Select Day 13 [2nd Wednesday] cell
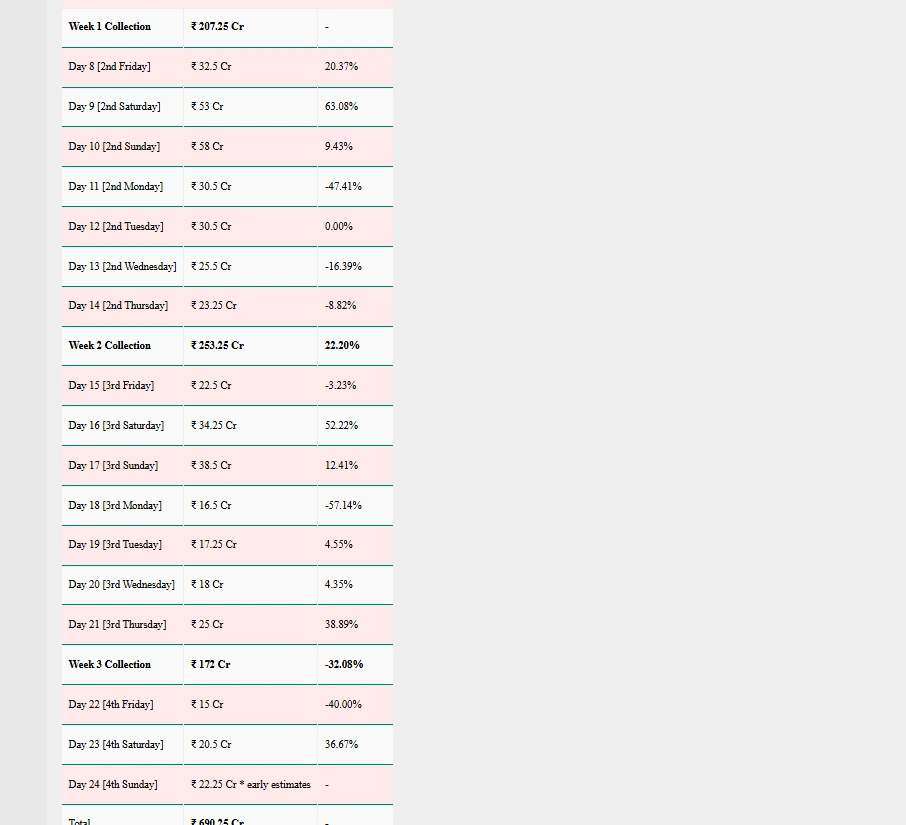Screen dimensions: 906x825 click(x=122, y=267)
